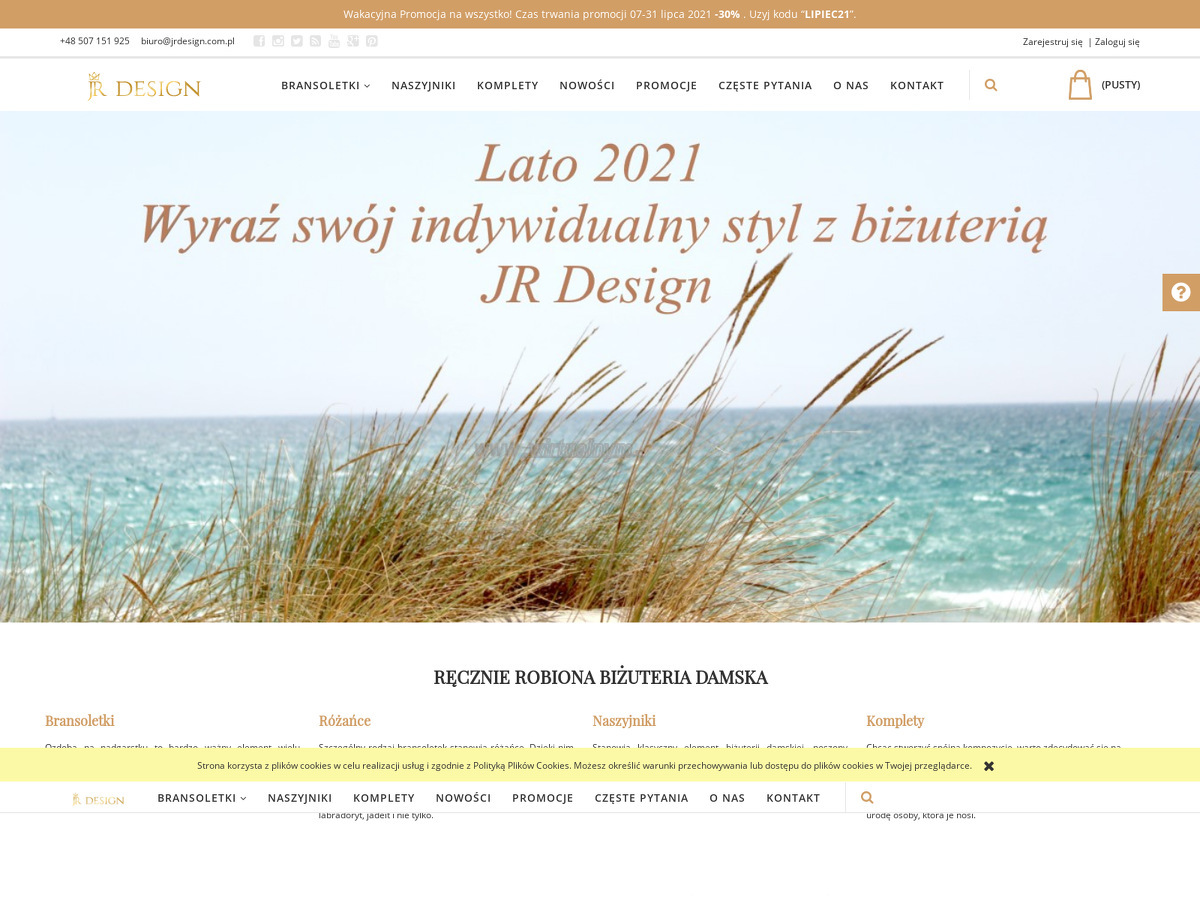Viewport: 1200px width, 899px height.
Task: Open the YouTube social icon
Action: (334, 41)
